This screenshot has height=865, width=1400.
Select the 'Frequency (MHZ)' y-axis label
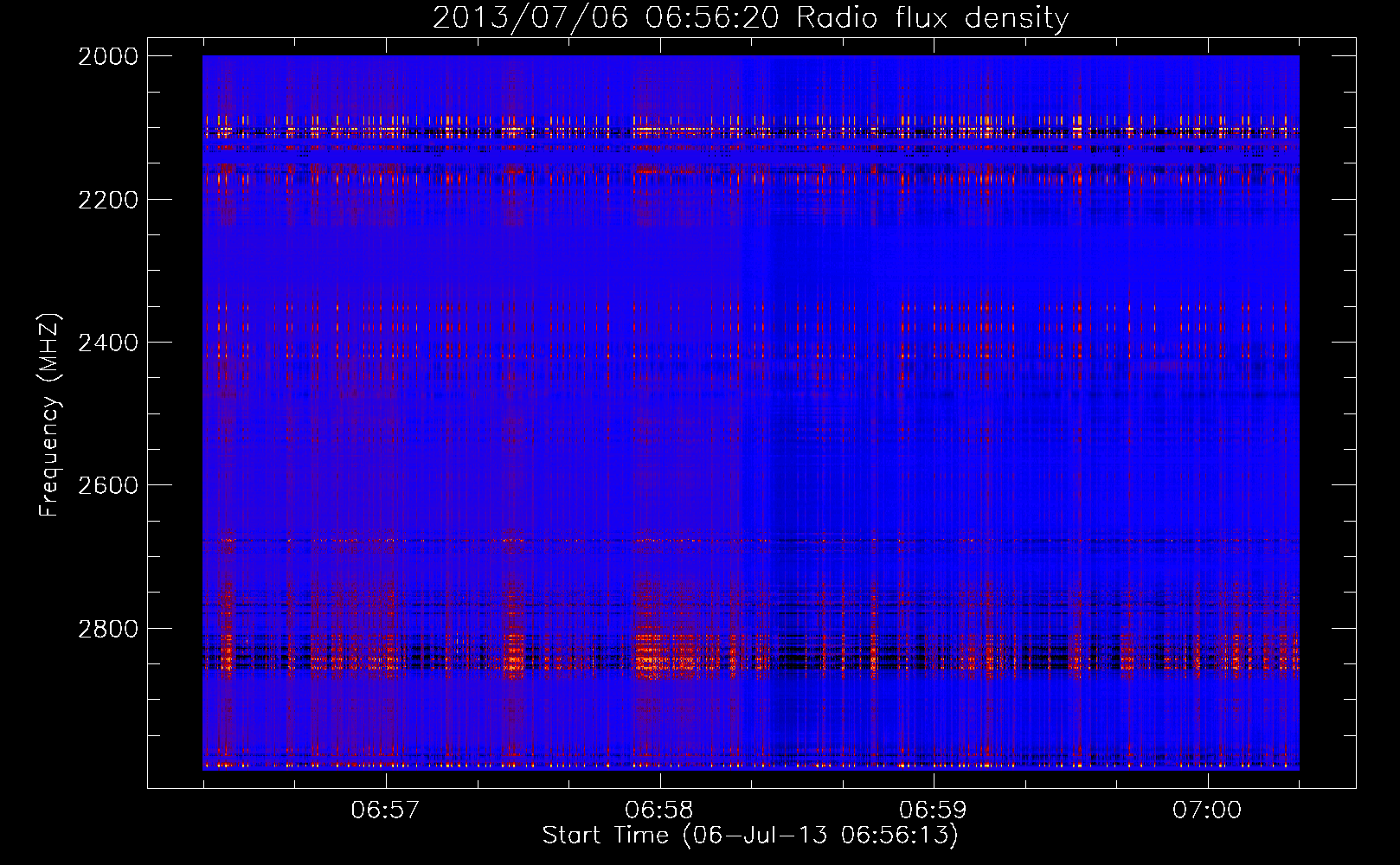(x=50, y=415)
